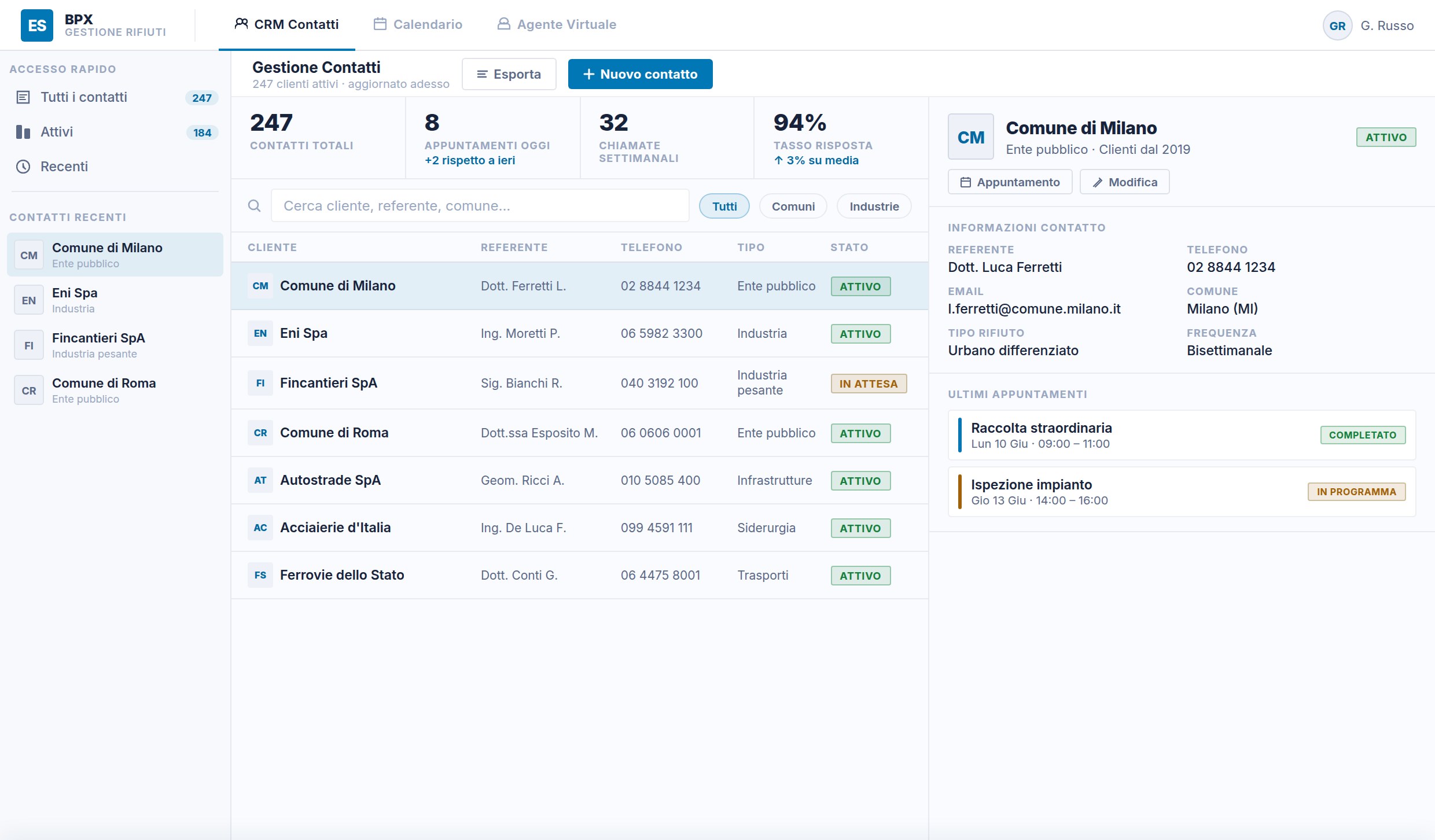Screen dimensions: 1435x840
Task: Select the Tutti filter chip
Action: pos(724,206)
